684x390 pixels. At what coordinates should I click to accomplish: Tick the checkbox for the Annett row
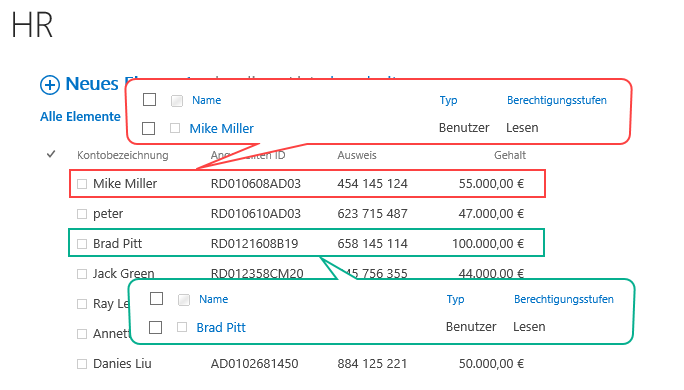(x=82, y=334)
